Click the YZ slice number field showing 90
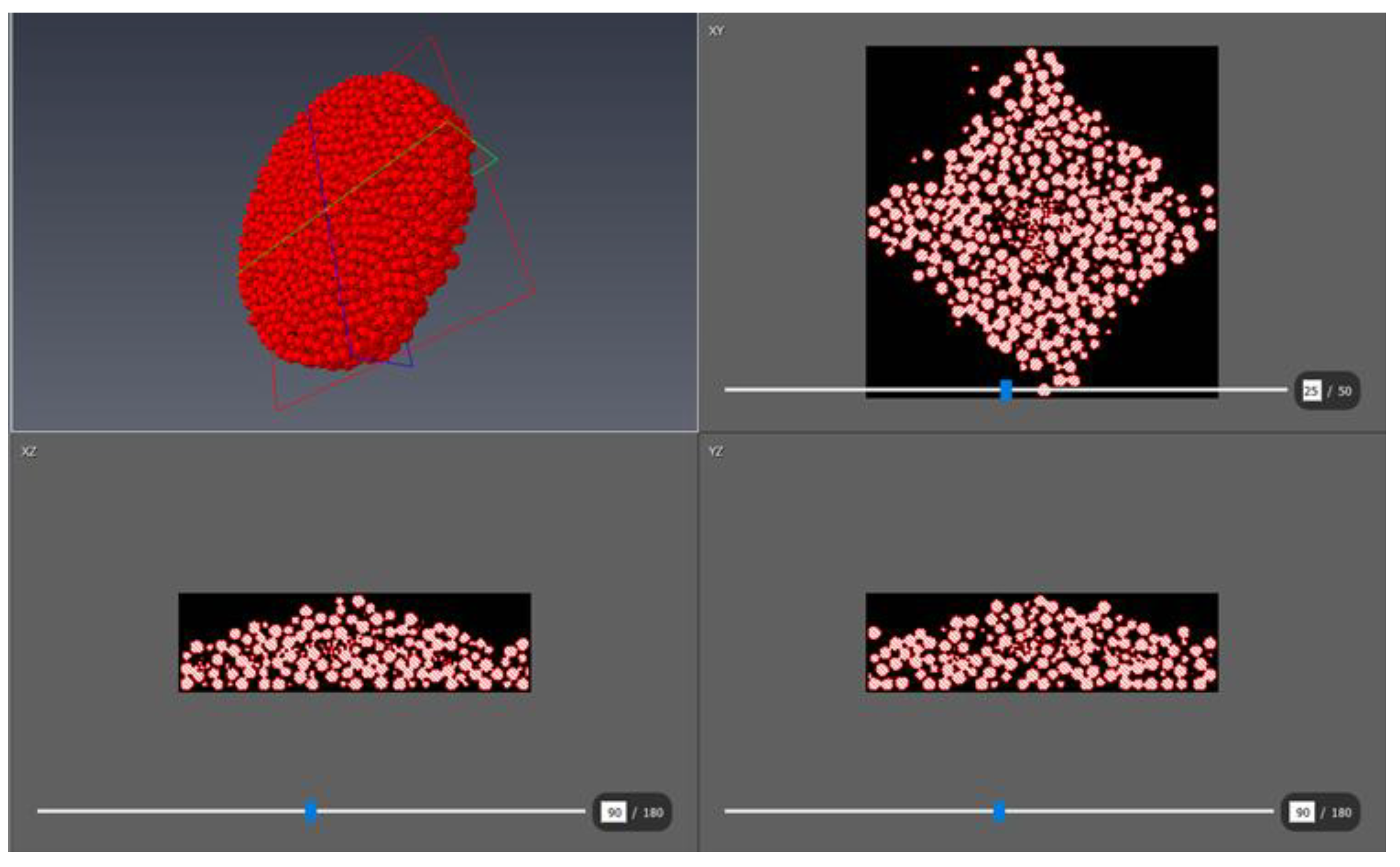This screenshot has width=1400, height=867. click(1302, 812)
